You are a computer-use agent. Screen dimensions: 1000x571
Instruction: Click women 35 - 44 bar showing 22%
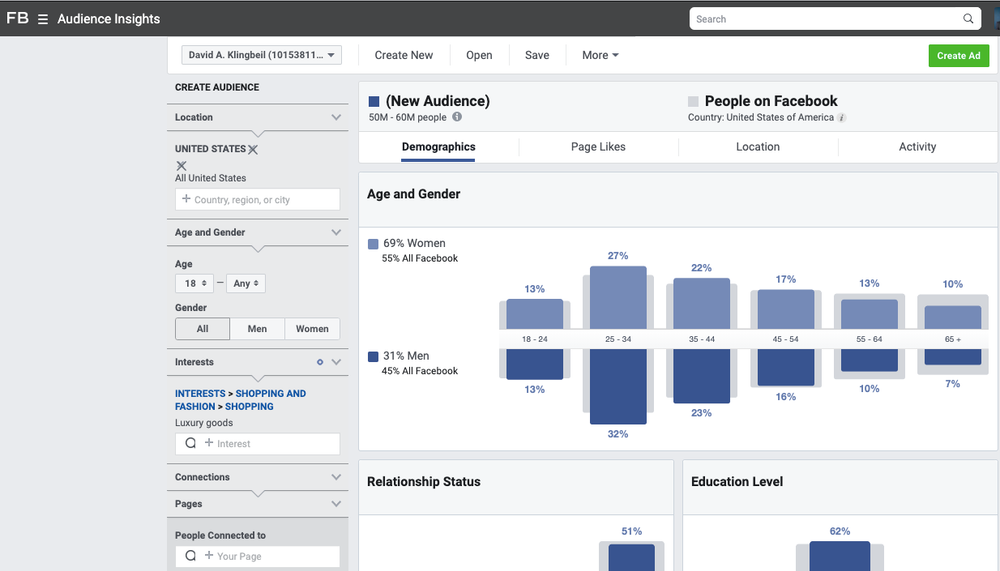[x=702, y=304]
